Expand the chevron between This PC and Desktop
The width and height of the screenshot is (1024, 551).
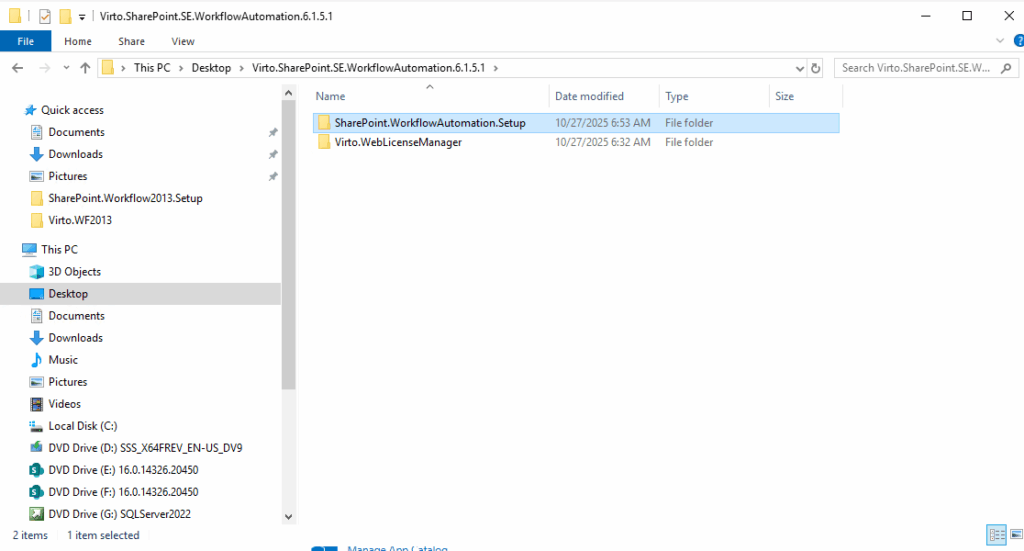(181, 68)
